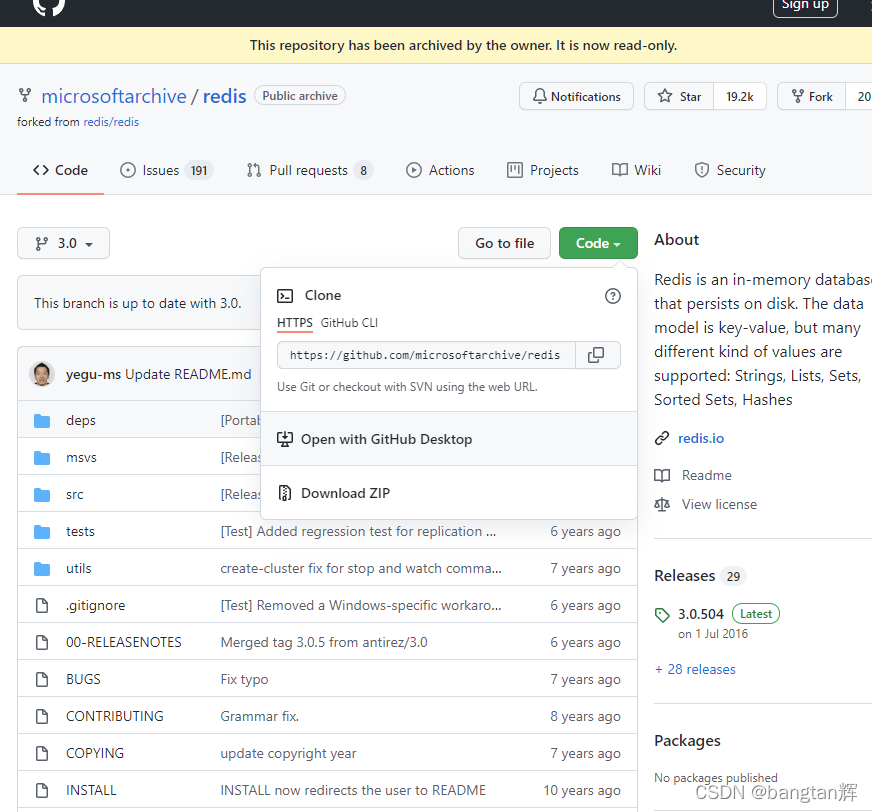
Task: Expand the 3.0 branch selector dropdown
Action: [x=63, y=243]
